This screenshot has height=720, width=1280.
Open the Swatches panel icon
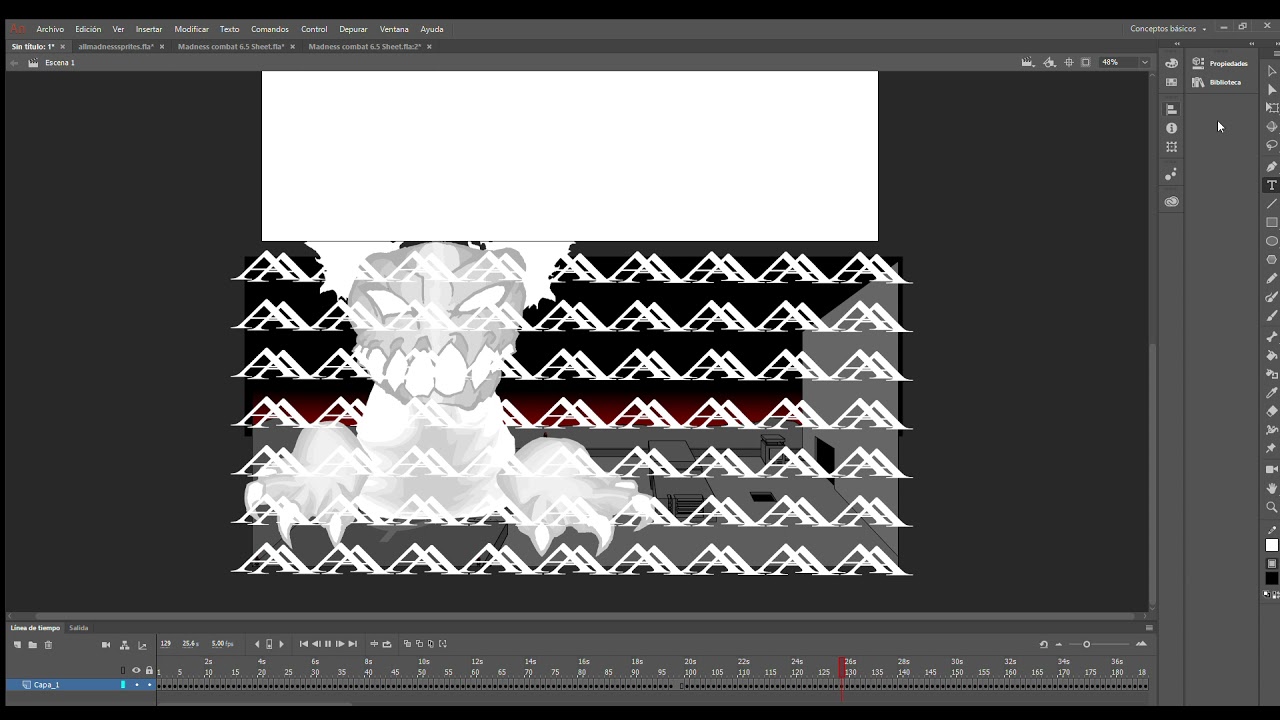pyautogui.click(x=1171, y=82)
